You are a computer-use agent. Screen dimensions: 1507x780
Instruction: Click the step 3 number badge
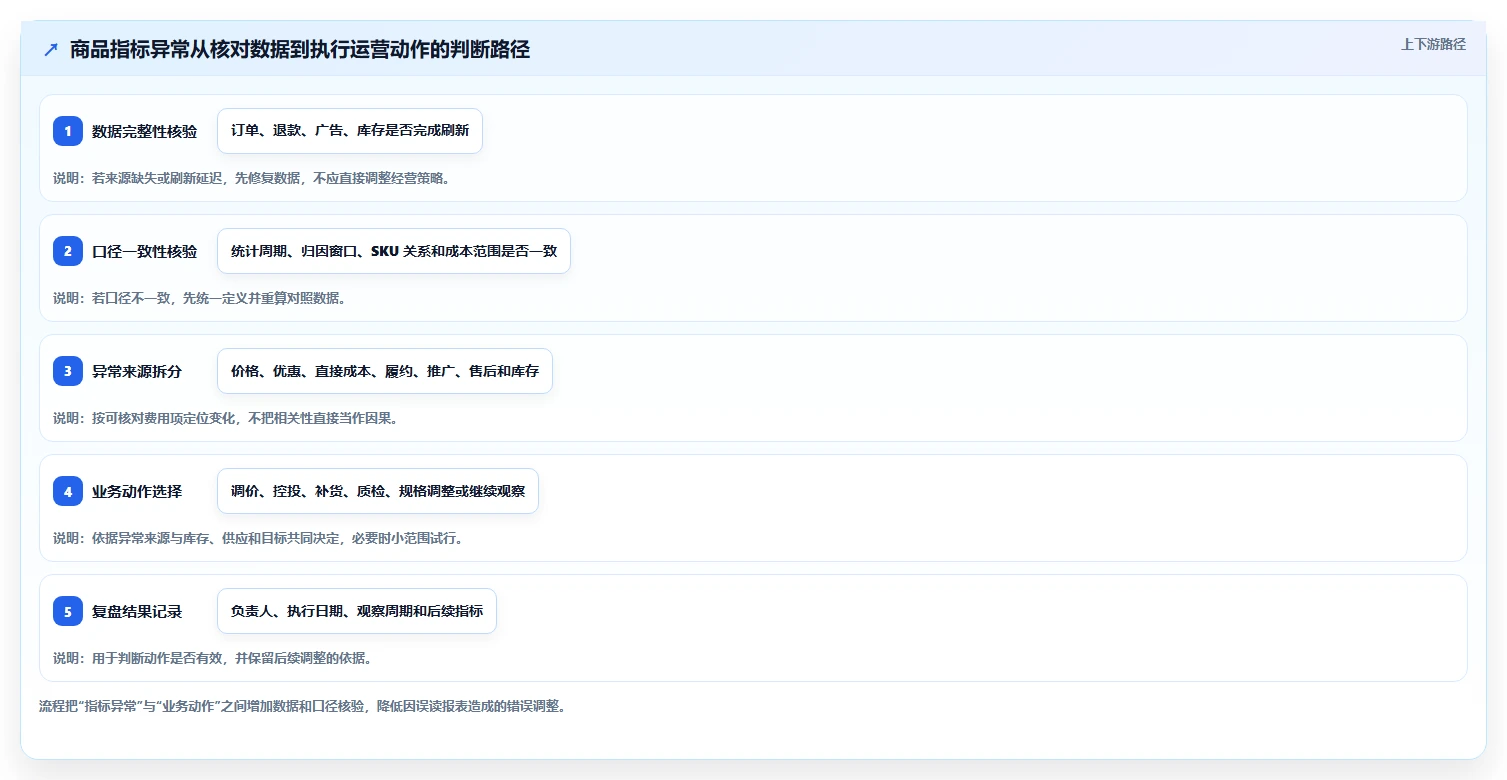(x=68, y=371)
